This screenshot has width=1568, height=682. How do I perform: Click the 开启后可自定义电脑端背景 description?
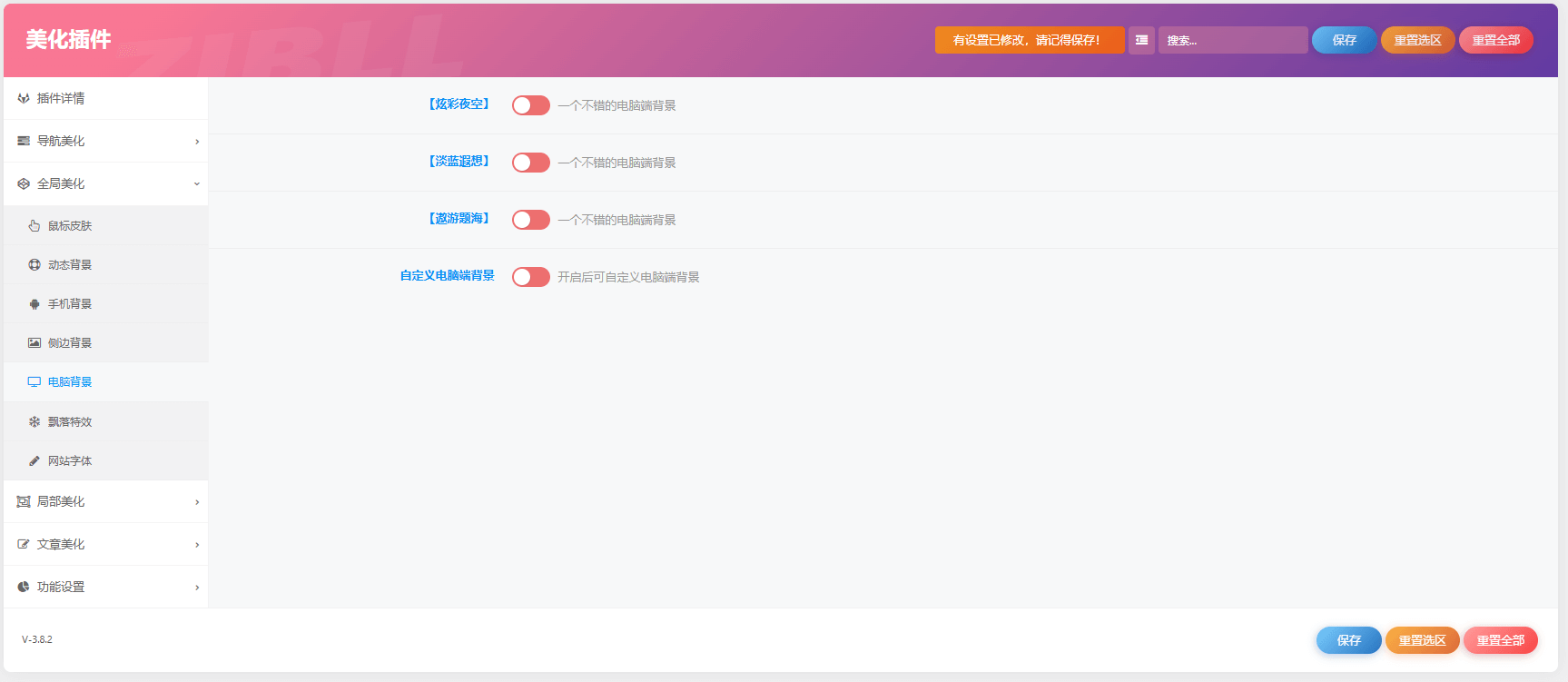pos(628,277)
